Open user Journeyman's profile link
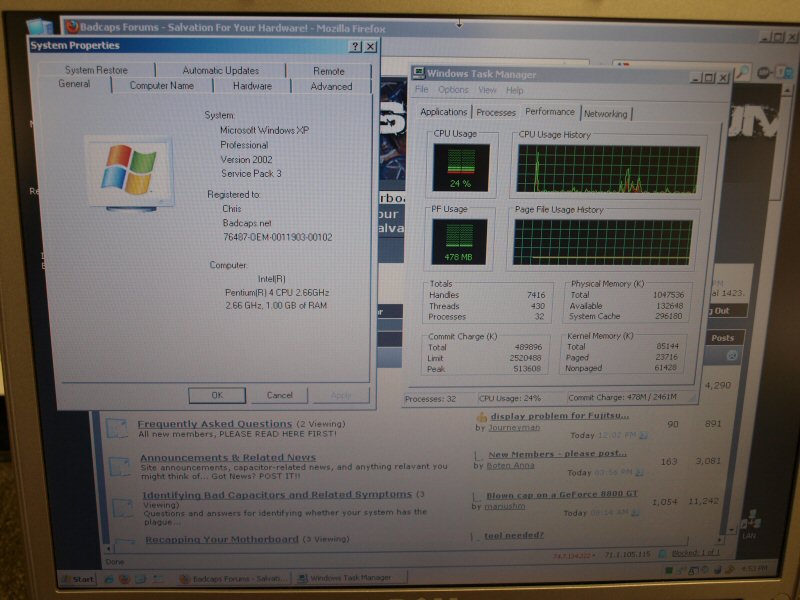The width and height of the screenshot is (800, 600). tap(514, 428)
